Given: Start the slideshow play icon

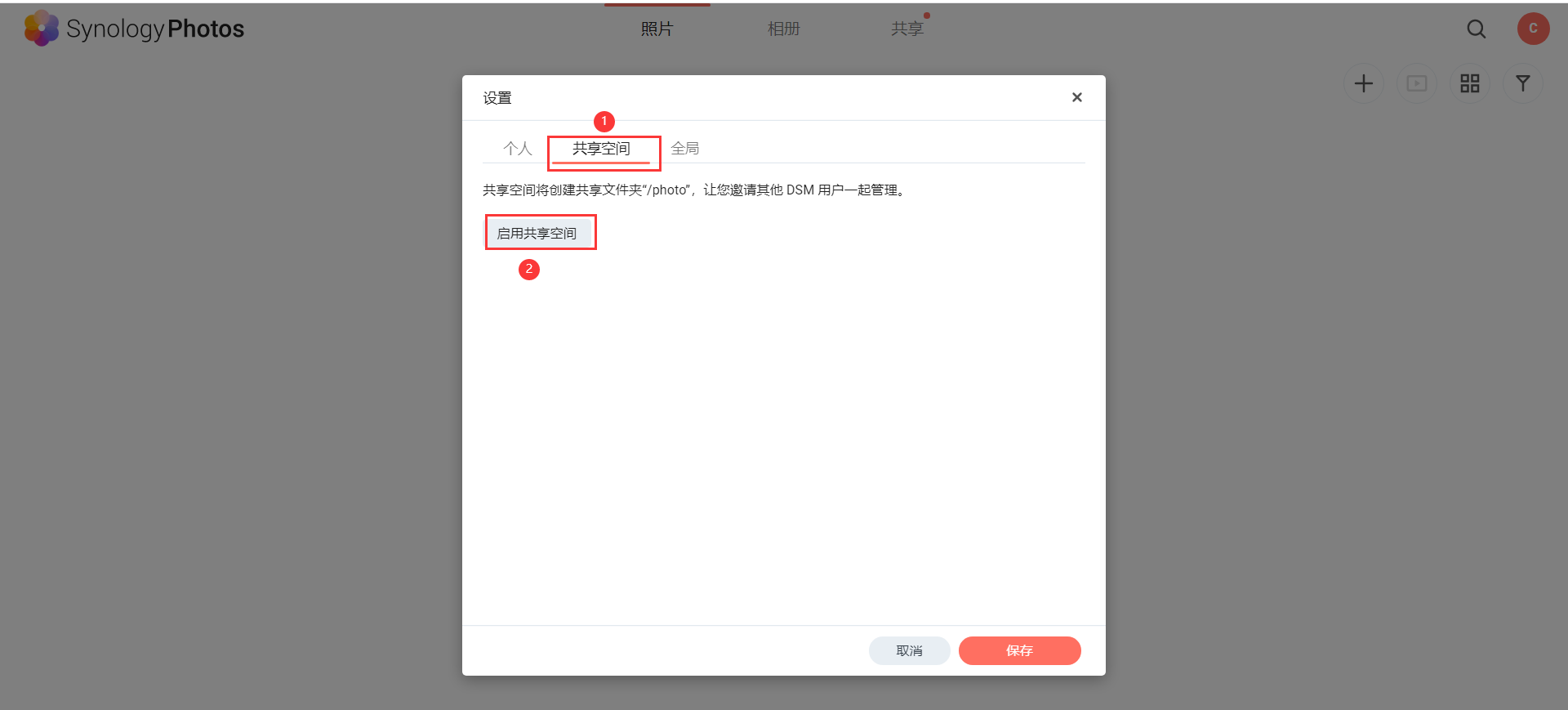Looking at the screenshot, I should tap(1416, 83).
